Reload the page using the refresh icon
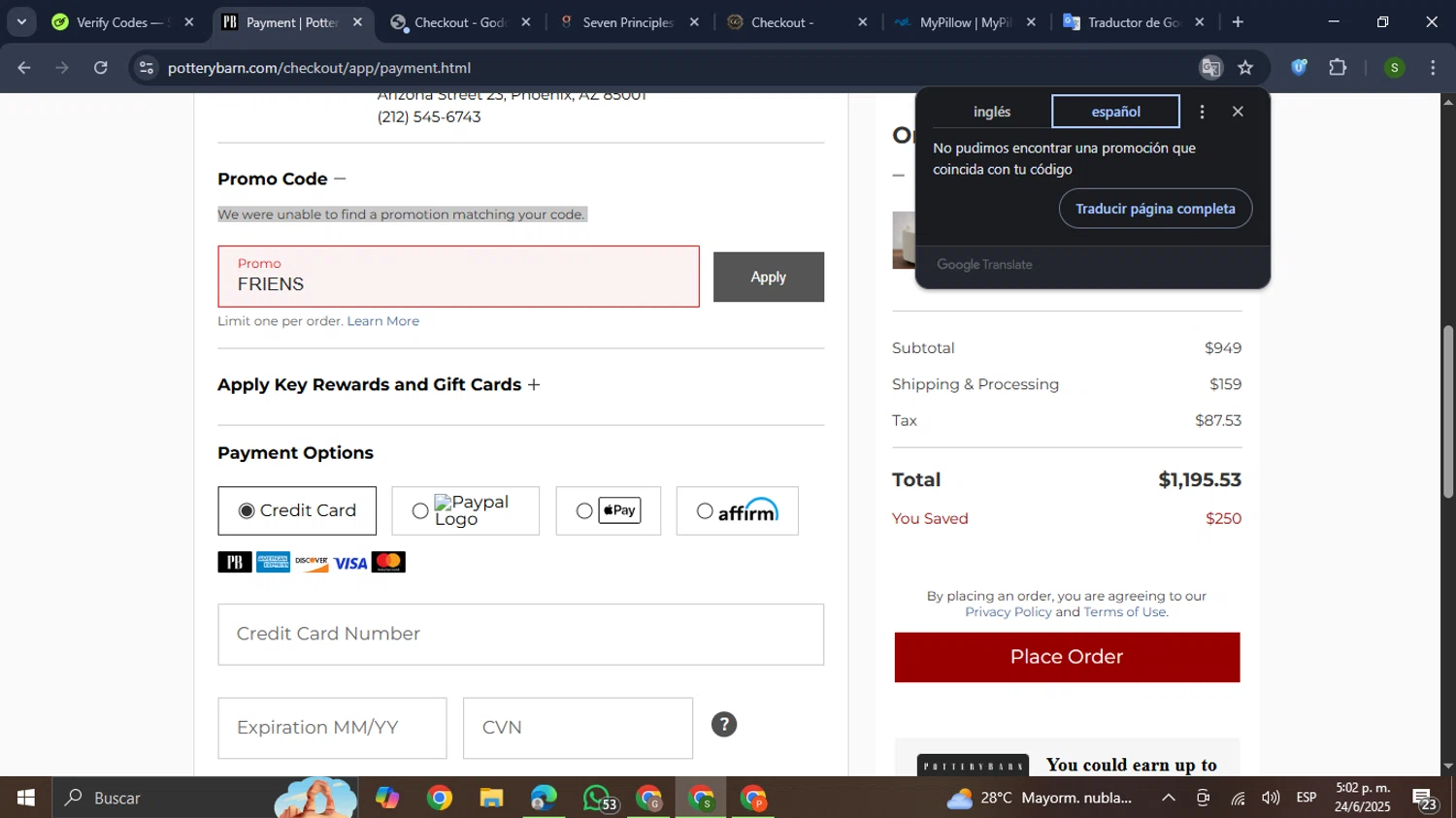1456x818 pixels. point(101,68)
